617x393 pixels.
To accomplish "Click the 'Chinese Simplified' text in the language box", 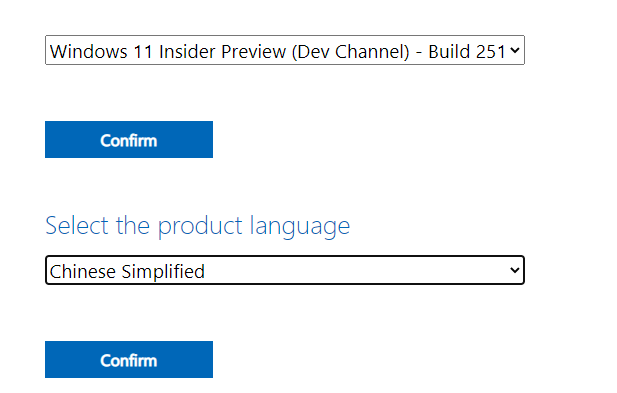I will [127, 271].
